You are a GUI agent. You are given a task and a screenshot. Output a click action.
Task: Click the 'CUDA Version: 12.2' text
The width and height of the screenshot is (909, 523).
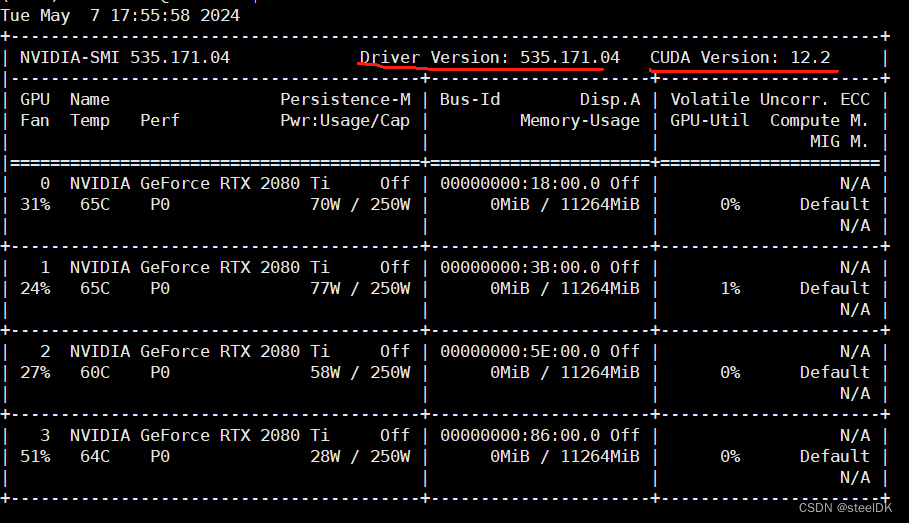(x=740, y=57)
